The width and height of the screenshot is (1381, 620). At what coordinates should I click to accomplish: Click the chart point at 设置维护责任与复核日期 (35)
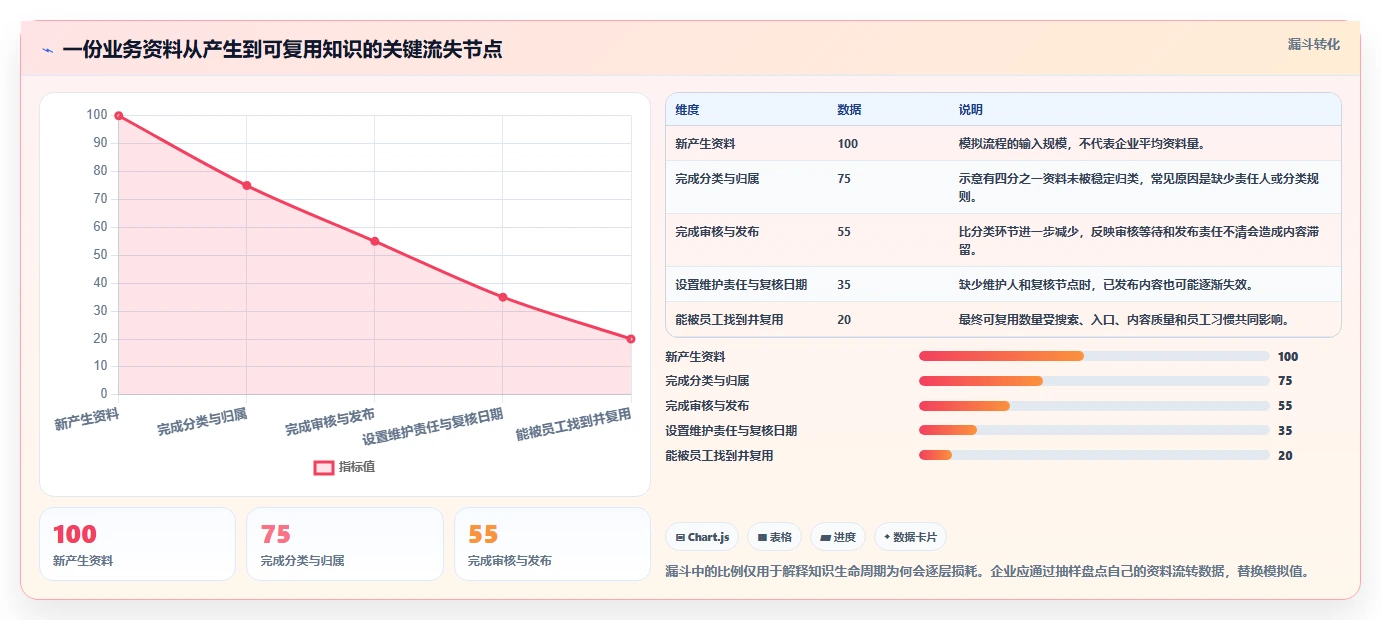503,297
